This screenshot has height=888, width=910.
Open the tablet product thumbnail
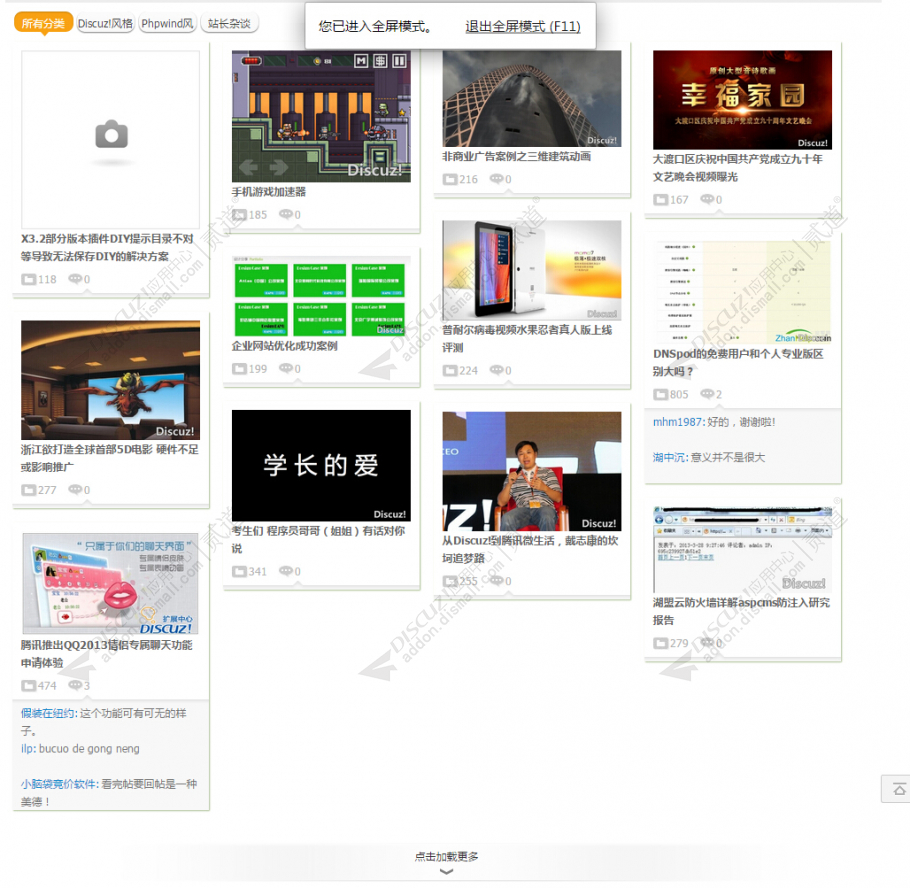[x=532, y=270]
